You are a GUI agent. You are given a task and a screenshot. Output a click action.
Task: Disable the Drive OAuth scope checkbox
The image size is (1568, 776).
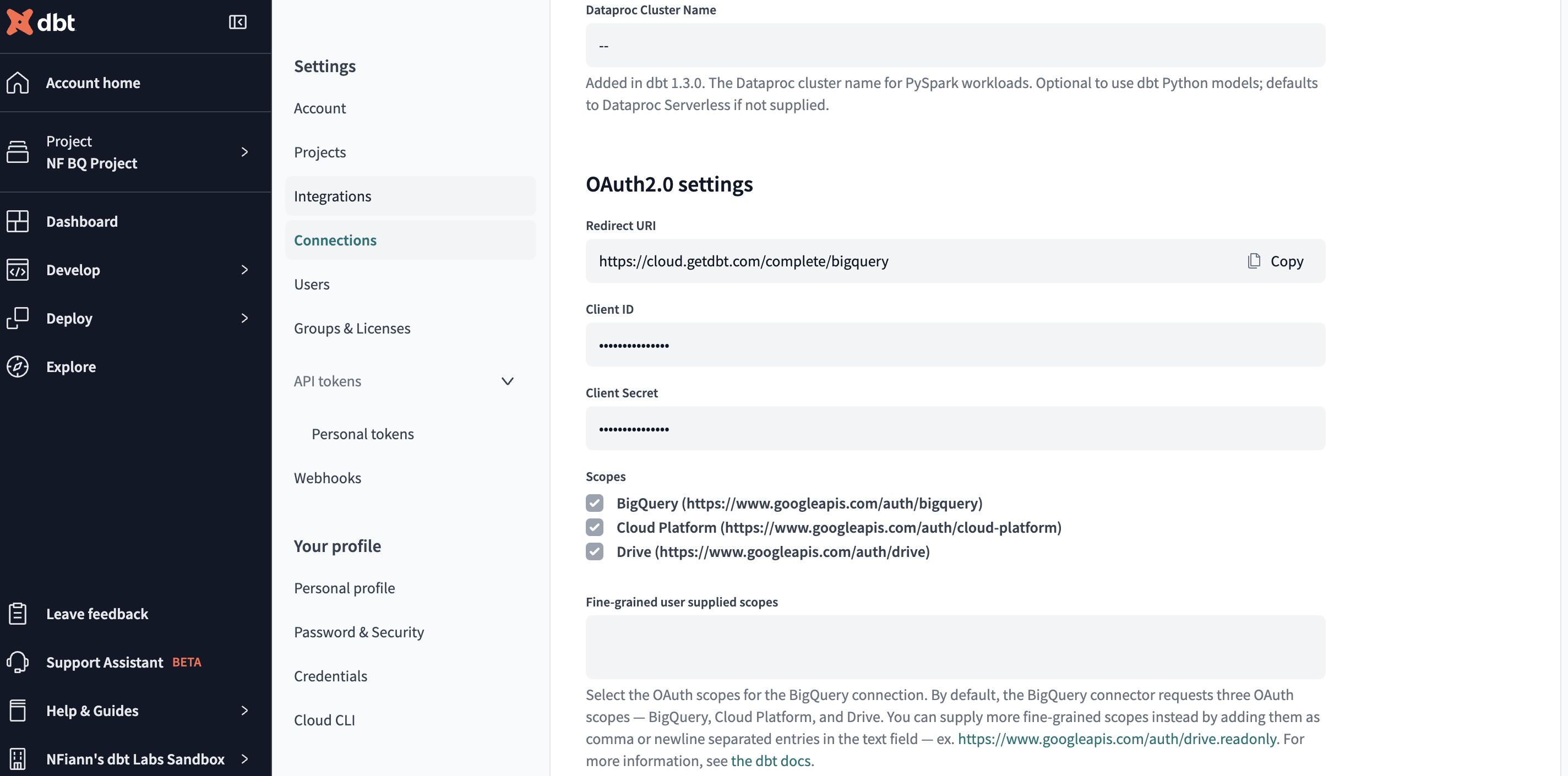[595, 551]
